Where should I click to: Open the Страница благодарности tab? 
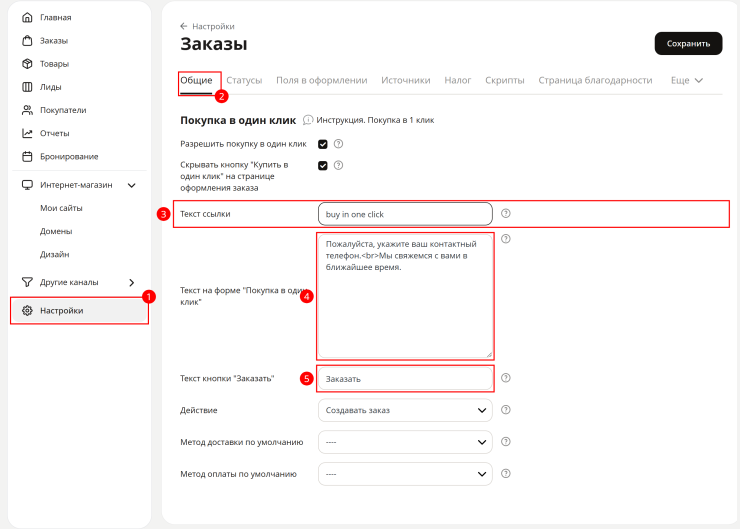(595, 81)
